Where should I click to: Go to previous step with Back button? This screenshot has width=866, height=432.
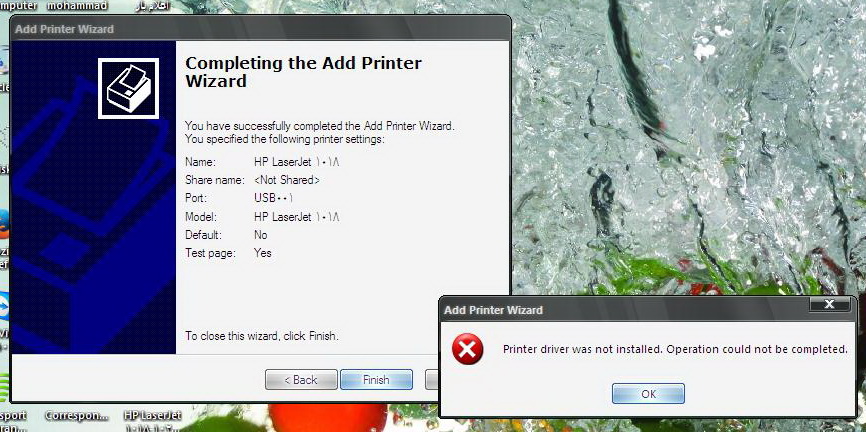pos(301,380)
